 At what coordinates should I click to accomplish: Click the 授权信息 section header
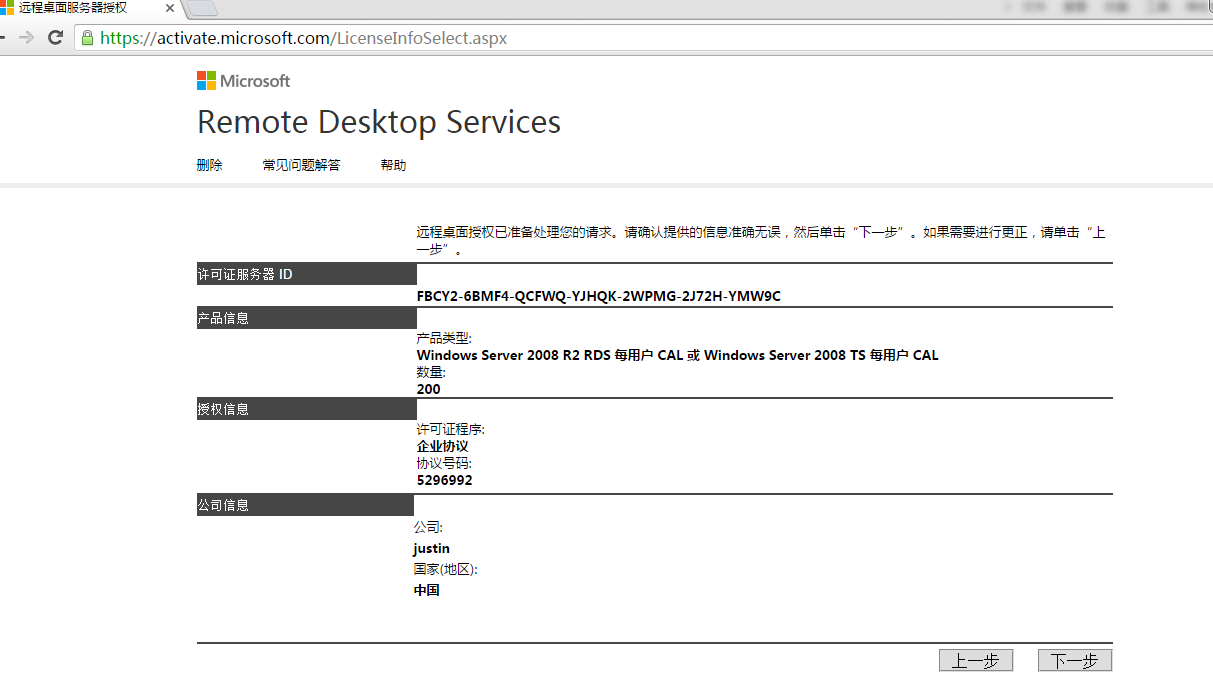pos(307,409)
